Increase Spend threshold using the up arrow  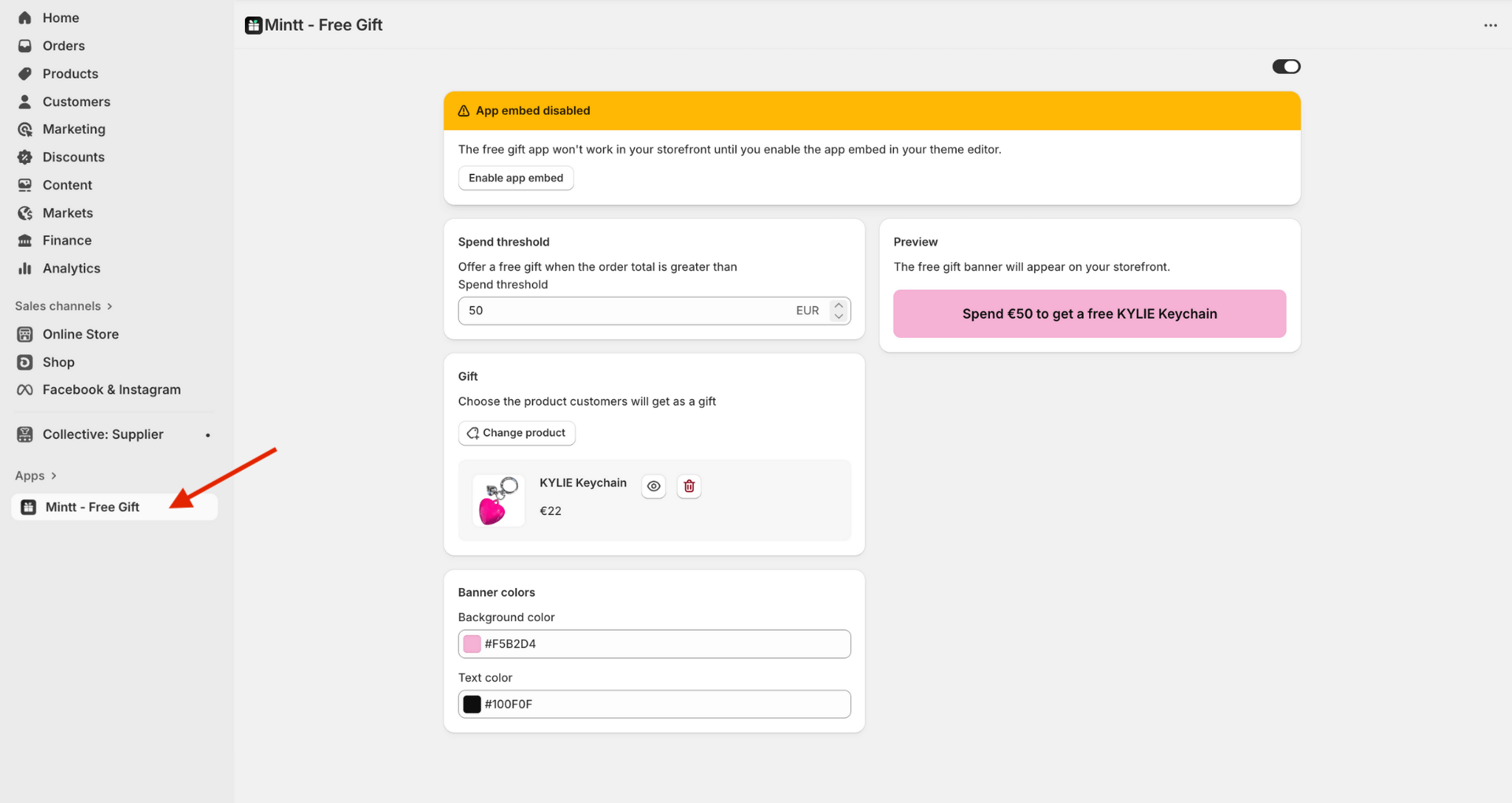point(839,305)
